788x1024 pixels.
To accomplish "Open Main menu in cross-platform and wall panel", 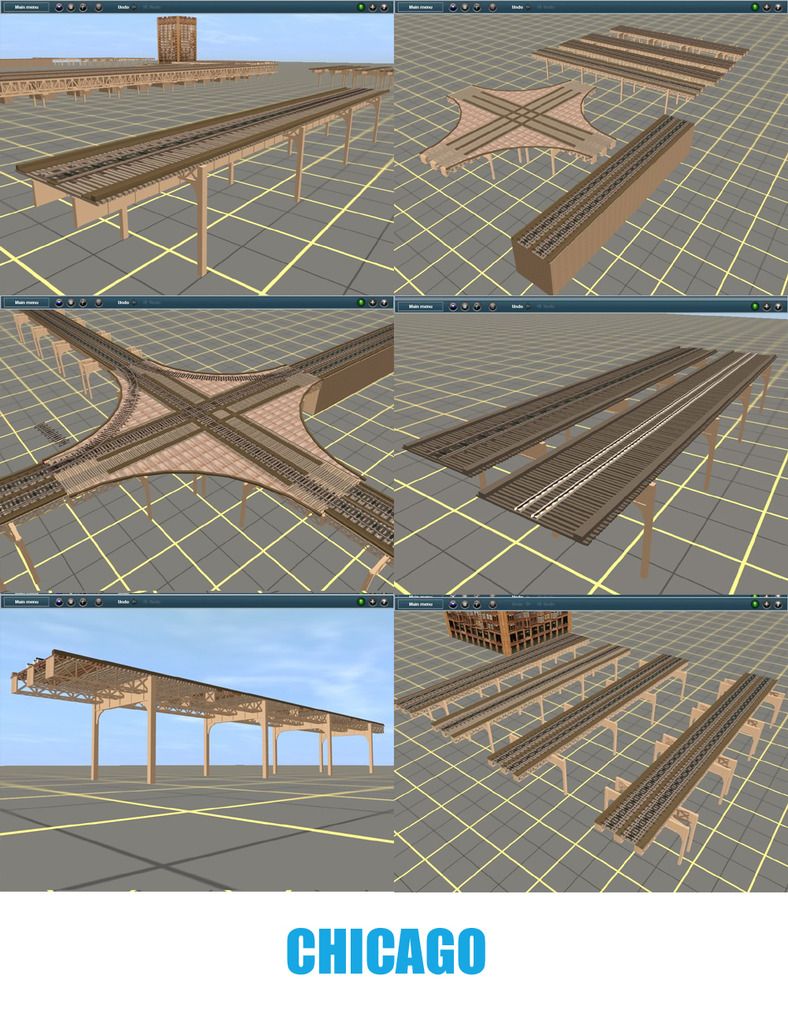I will coord(421,7).
